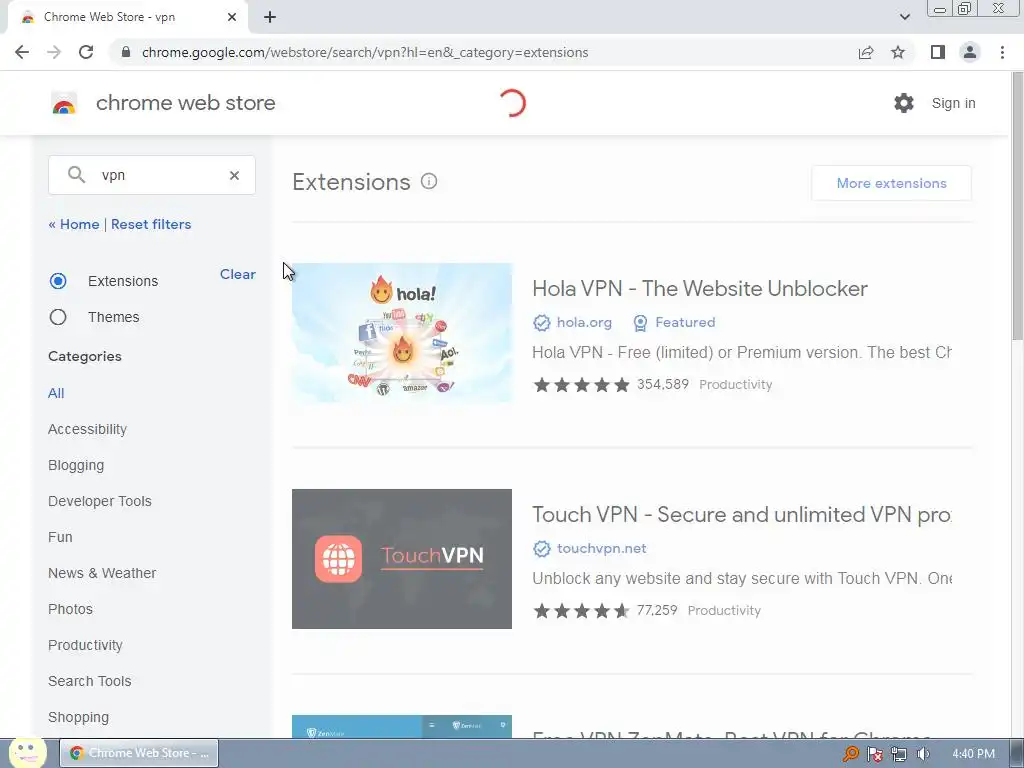Viewport: 1024px width, 768px height.
Task: Click the Chrome Web Store rainbow logo
Action: click(x=64, y=103)
